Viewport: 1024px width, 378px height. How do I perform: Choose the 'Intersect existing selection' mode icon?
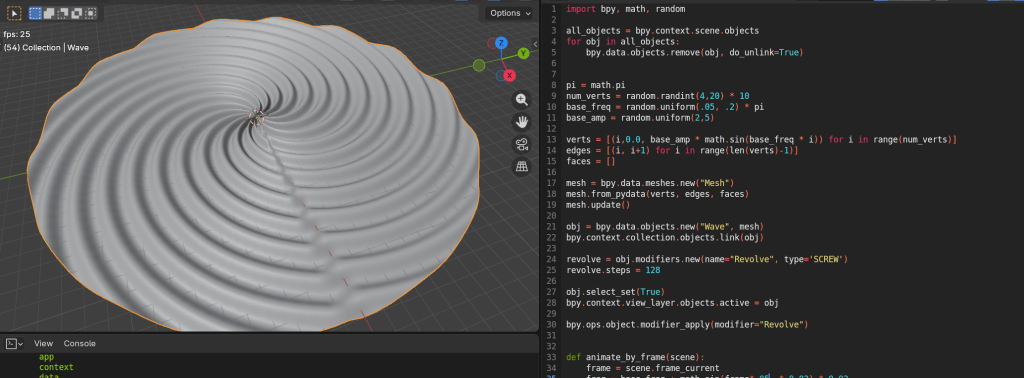91,13
